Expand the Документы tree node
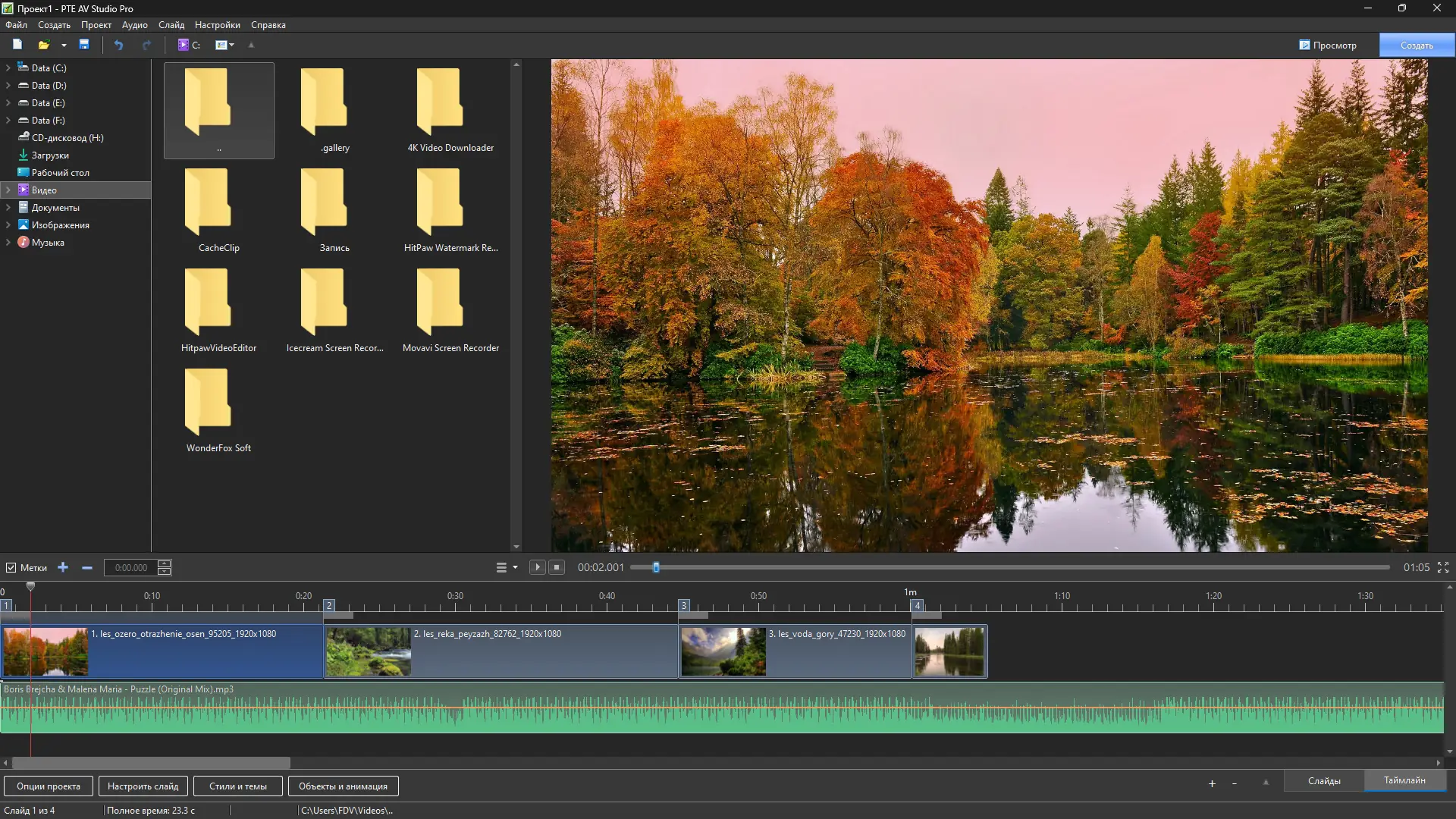 [x=8, y=208]
